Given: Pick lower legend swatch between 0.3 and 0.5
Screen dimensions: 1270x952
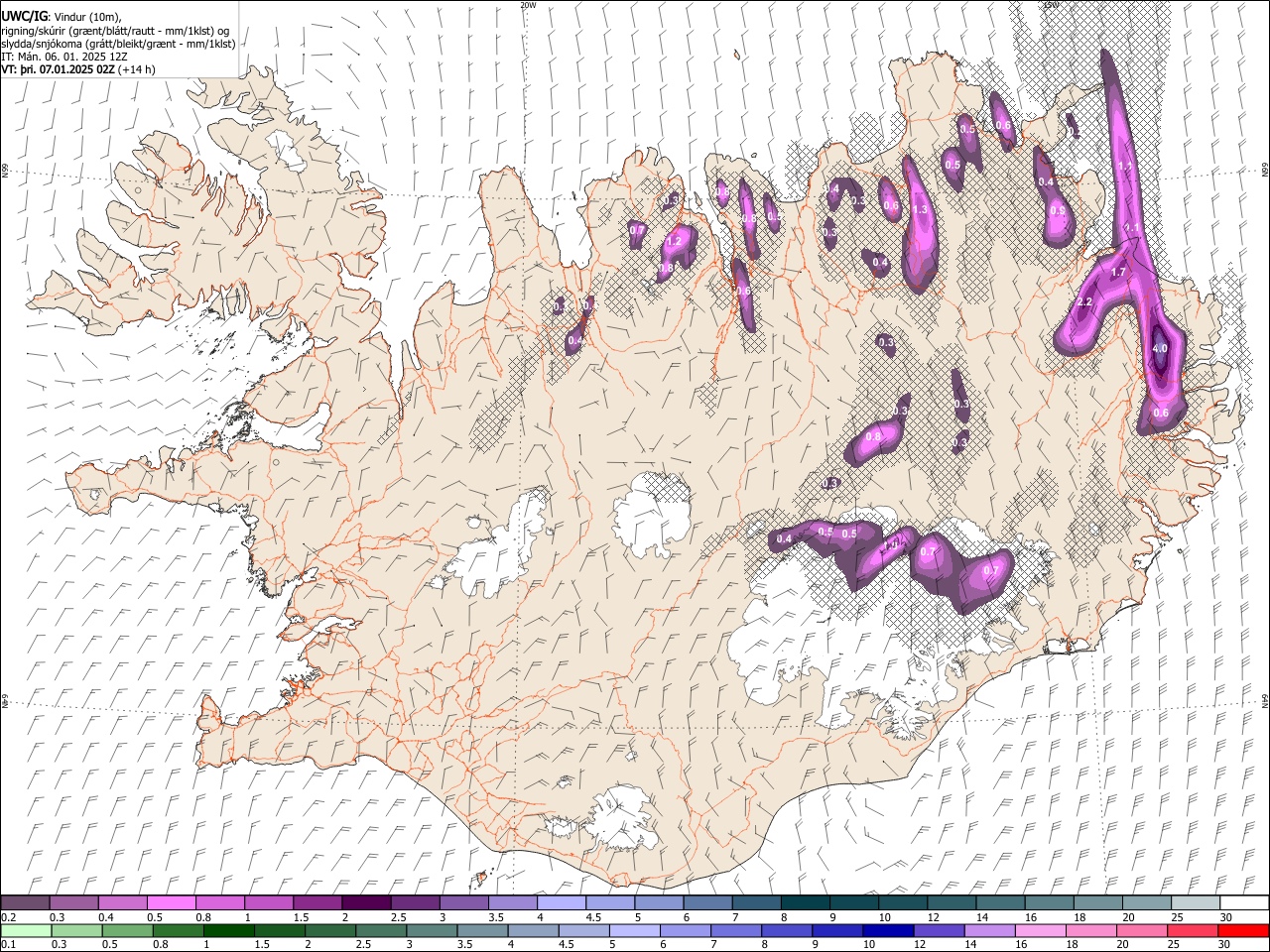Looking at the screenshot, I should click(76, 931).
